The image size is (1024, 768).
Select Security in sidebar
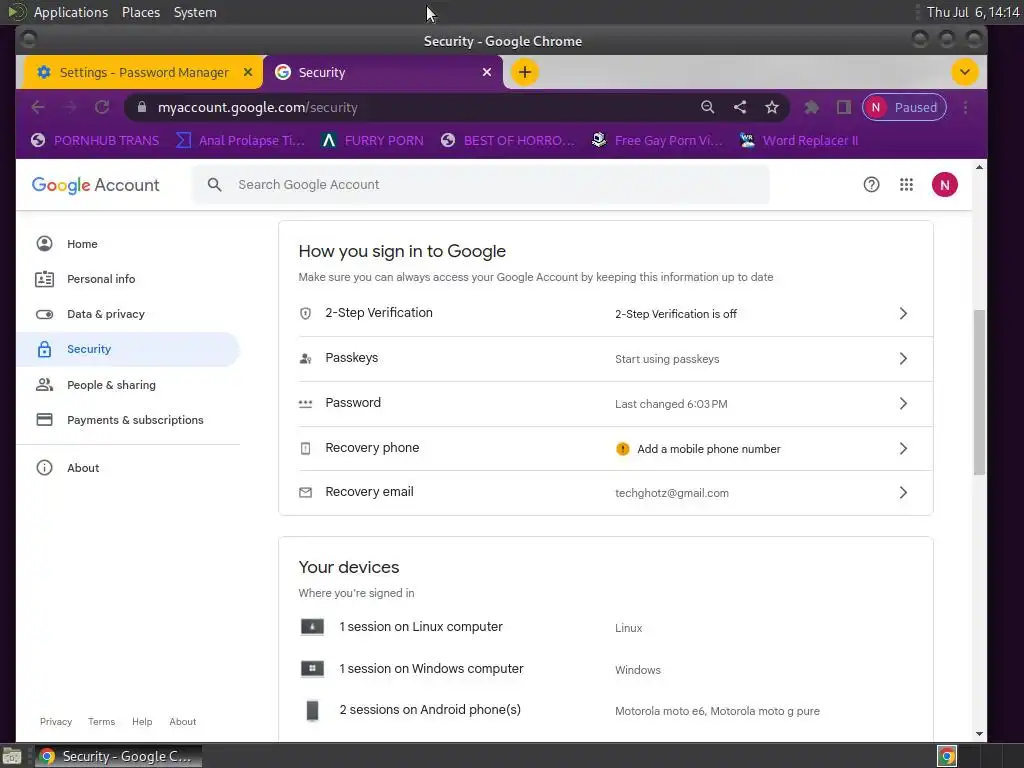coord(128,349)
